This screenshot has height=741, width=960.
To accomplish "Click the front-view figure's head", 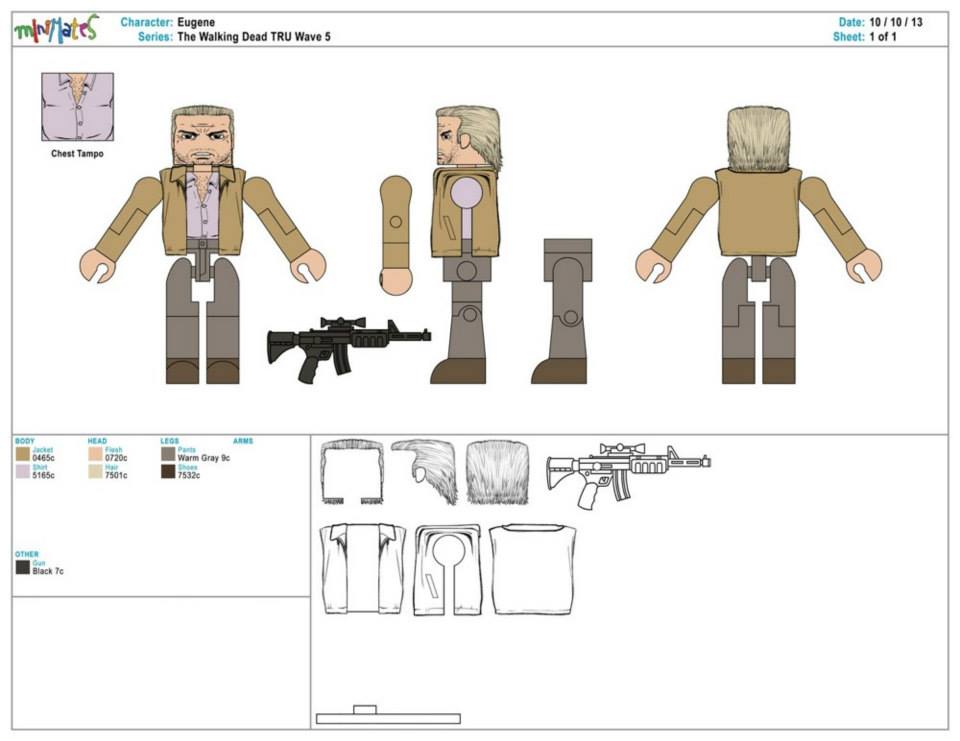I will tap(203, 137).
